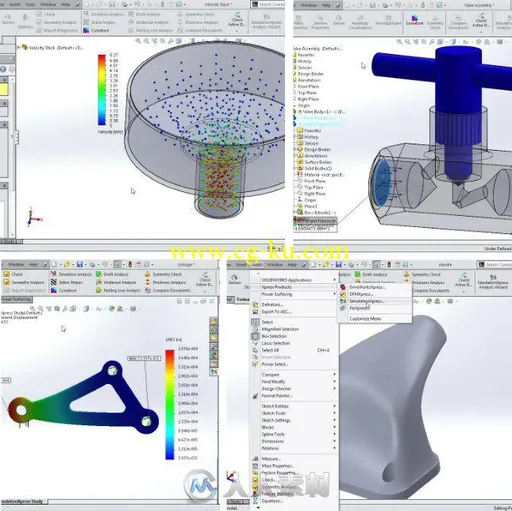
Task: Open Symmetry Check in Handle window ribbon
Action: (x=422, y=274)
